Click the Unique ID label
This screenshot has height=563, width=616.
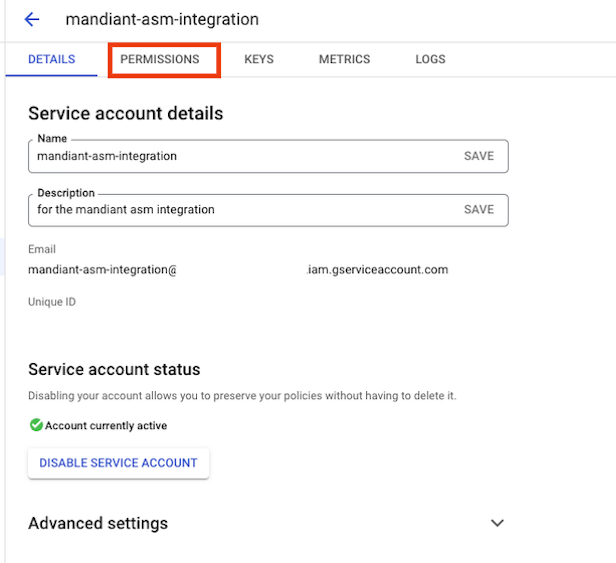pyautogui.click(x=52, y=302)
